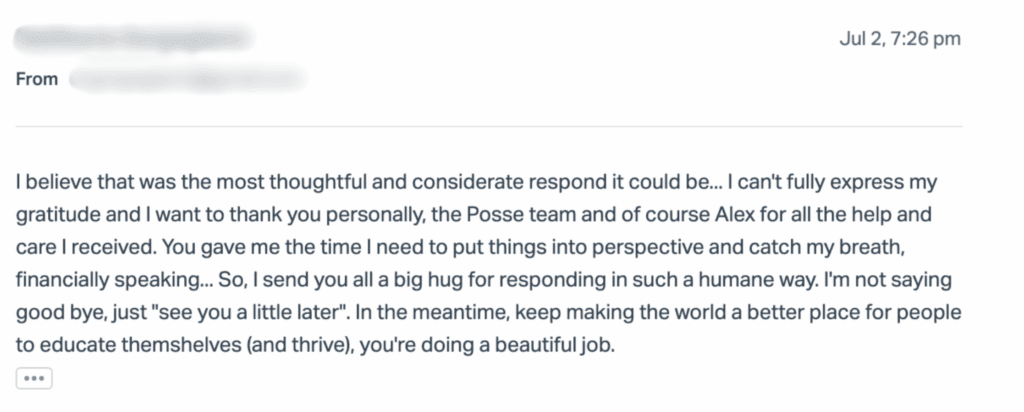This screenshot has height=412, width=1024.
Task: Select the blurred From email address
Action: point(187,80)
